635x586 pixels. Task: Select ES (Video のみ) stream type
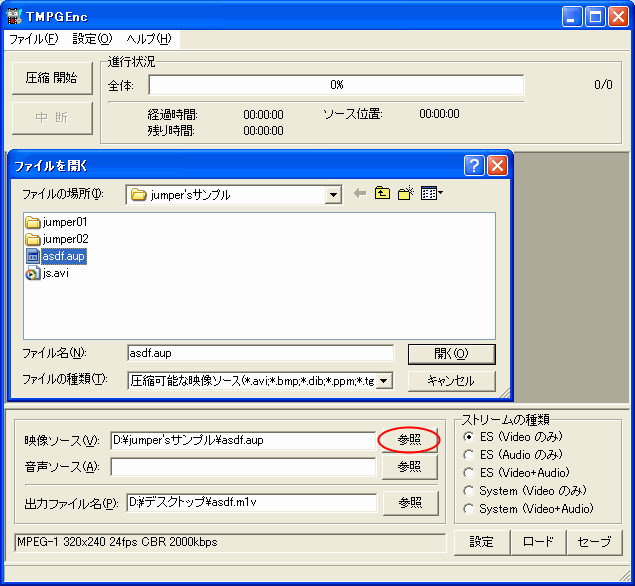tap(470, 437)
